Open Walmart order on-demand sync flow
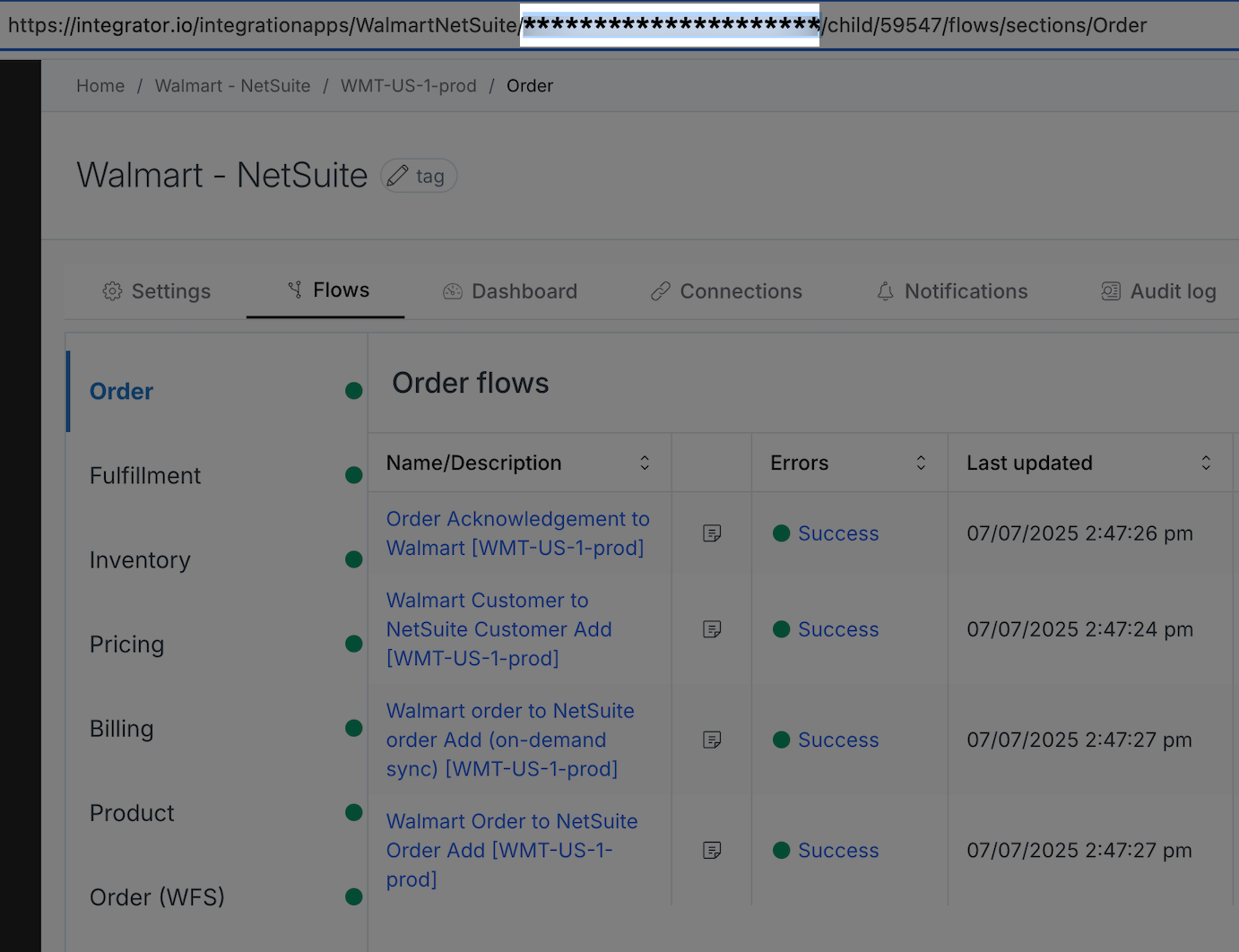The width and height of the screenshot is (1239, 952). (510, 740)
